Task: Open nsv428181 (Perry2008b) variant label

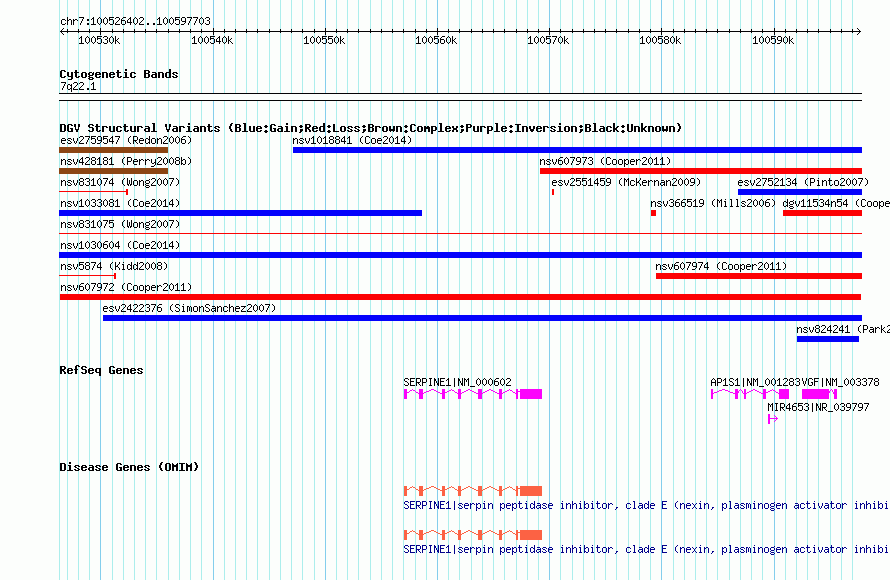Action: tap(126, 161)
